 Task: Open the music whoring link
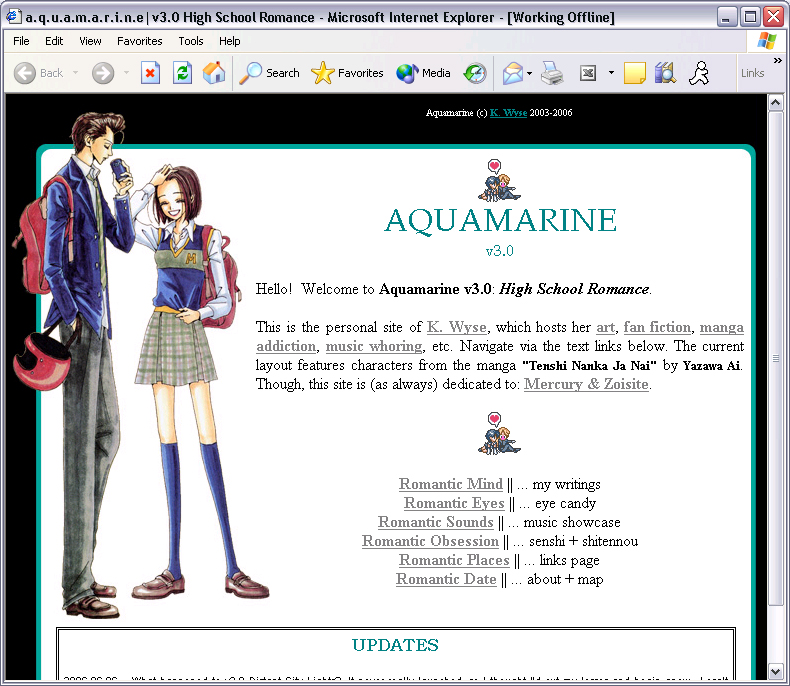[x=374, y=347]
